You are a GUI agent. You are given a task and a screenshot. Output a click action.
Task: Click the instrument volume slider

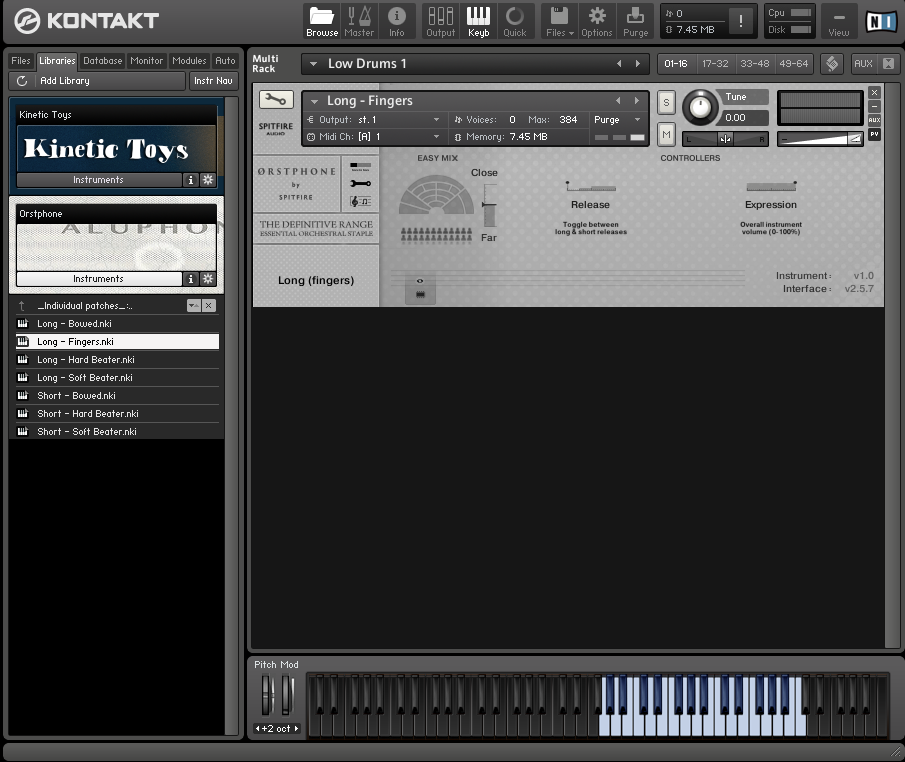[820, 139]
